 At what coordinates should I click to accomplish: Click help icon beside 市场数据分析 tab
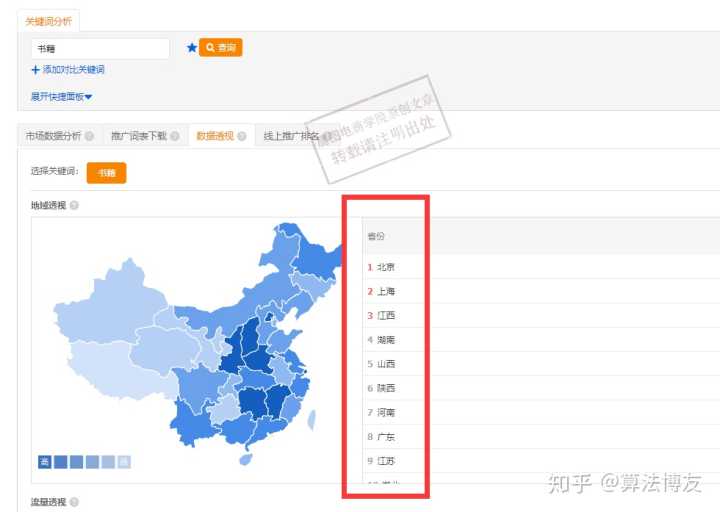click(x=90, y=136)
